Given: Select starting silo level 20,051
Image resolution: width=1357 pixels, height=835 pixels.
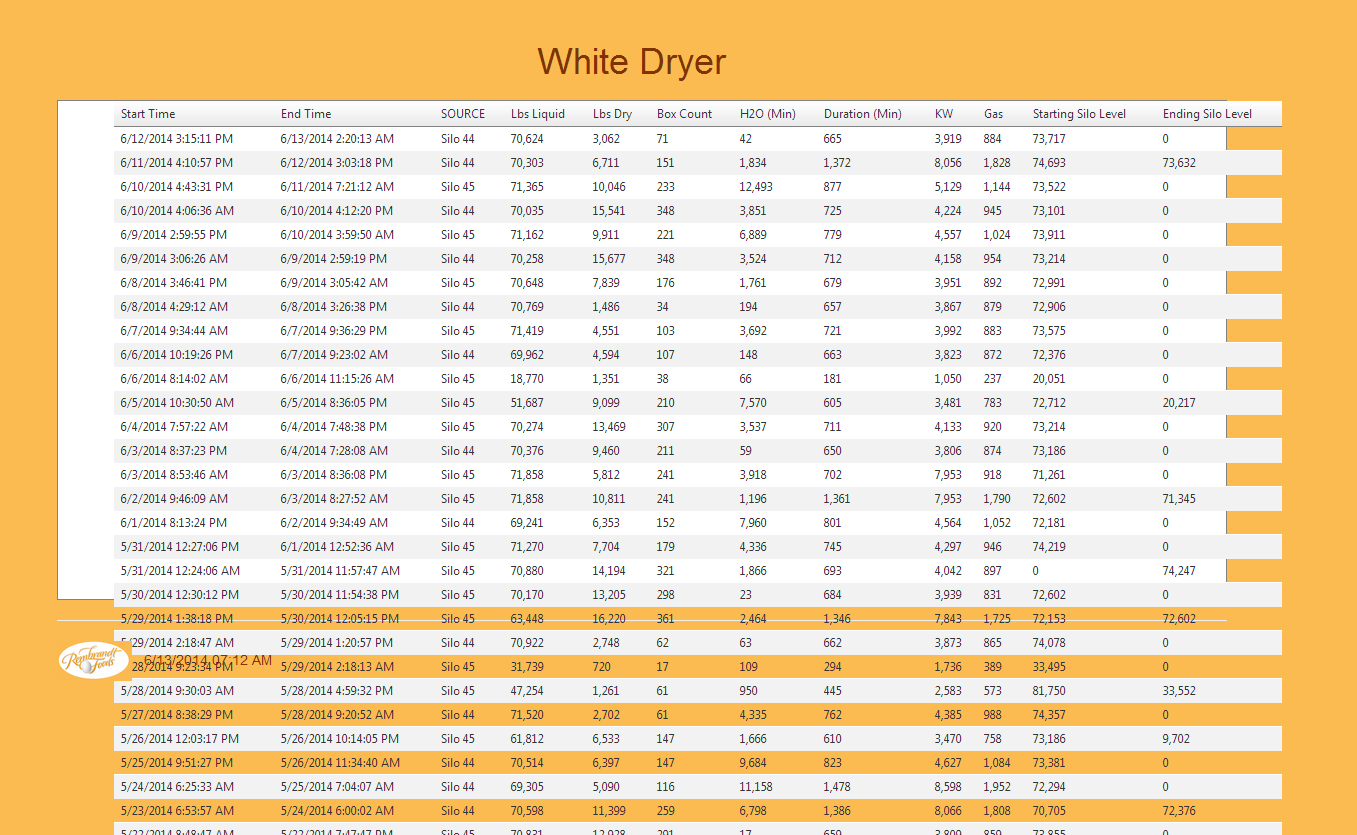Looking at the screenshot, I should click(1049, 379).
